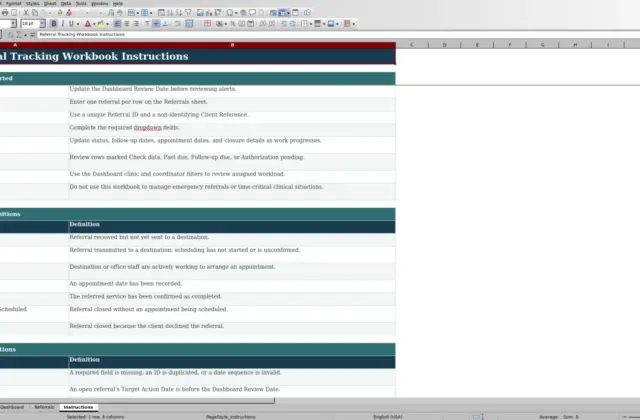
Task: Open the Window menu
Action: tap(100, 3)
